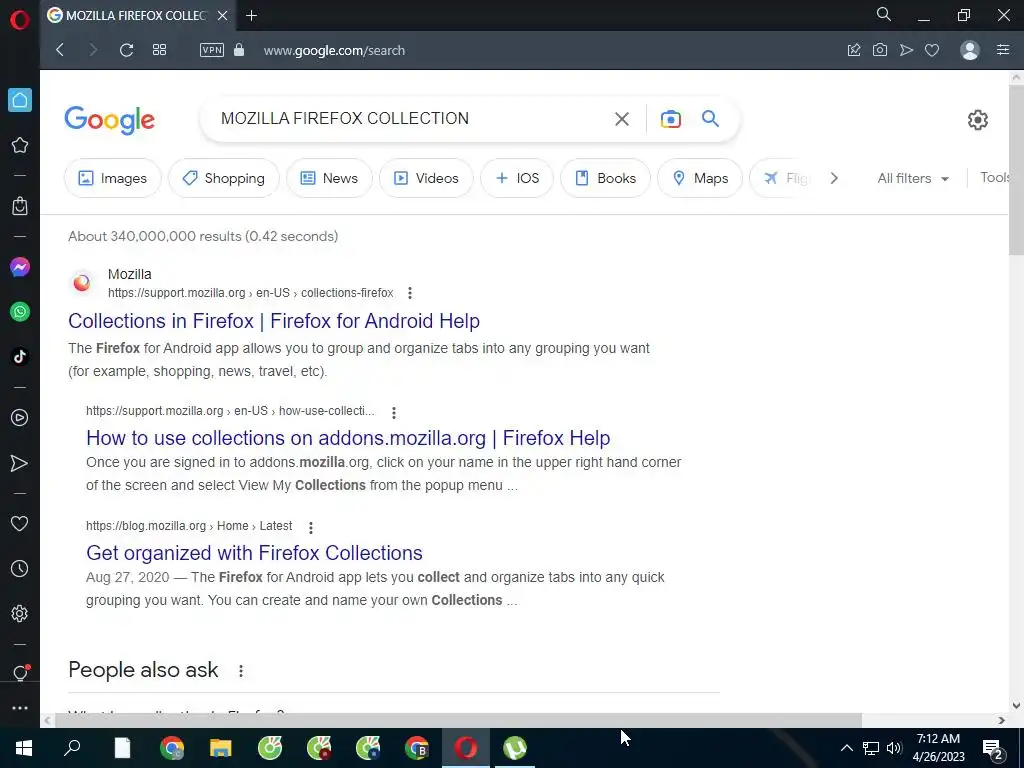
Task: Expand the All filters dropdown
Action: (x=913, y=178)
